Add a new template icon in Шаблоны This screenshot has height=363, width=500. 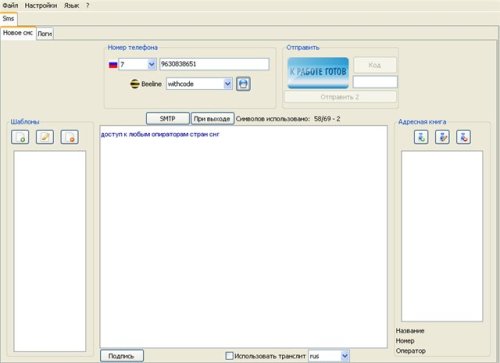pyautogui.click(x=20, y=137)
